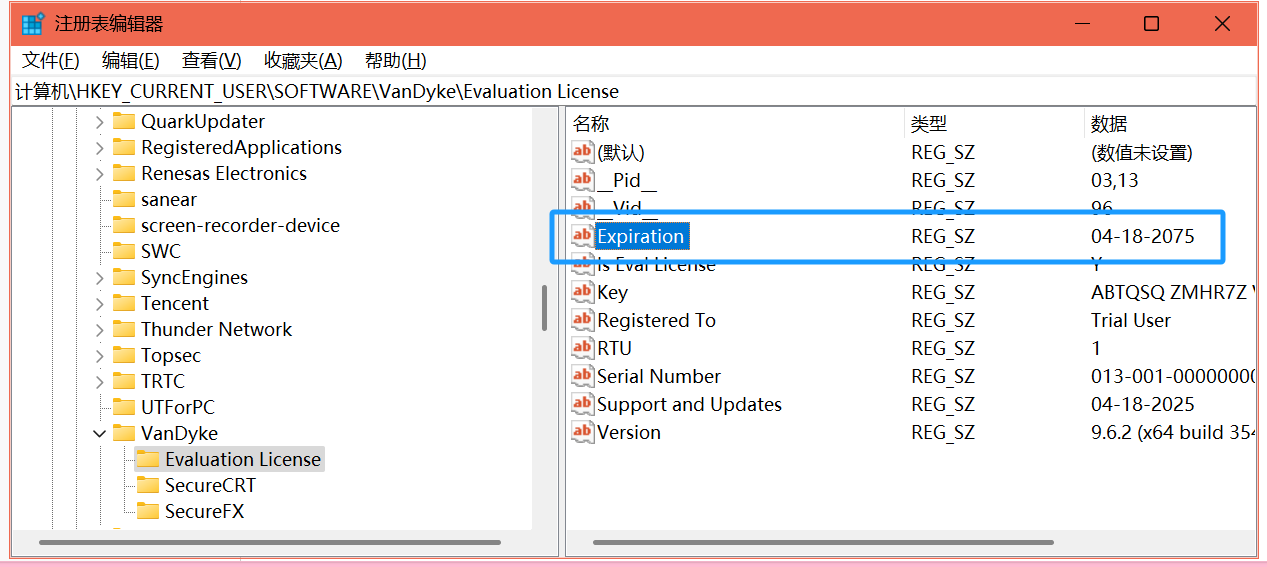Screen dimensions: 1267x567
Task: Click the ABTQSQ ZMHR7Z key data cell
Action: coord(1173,293)
